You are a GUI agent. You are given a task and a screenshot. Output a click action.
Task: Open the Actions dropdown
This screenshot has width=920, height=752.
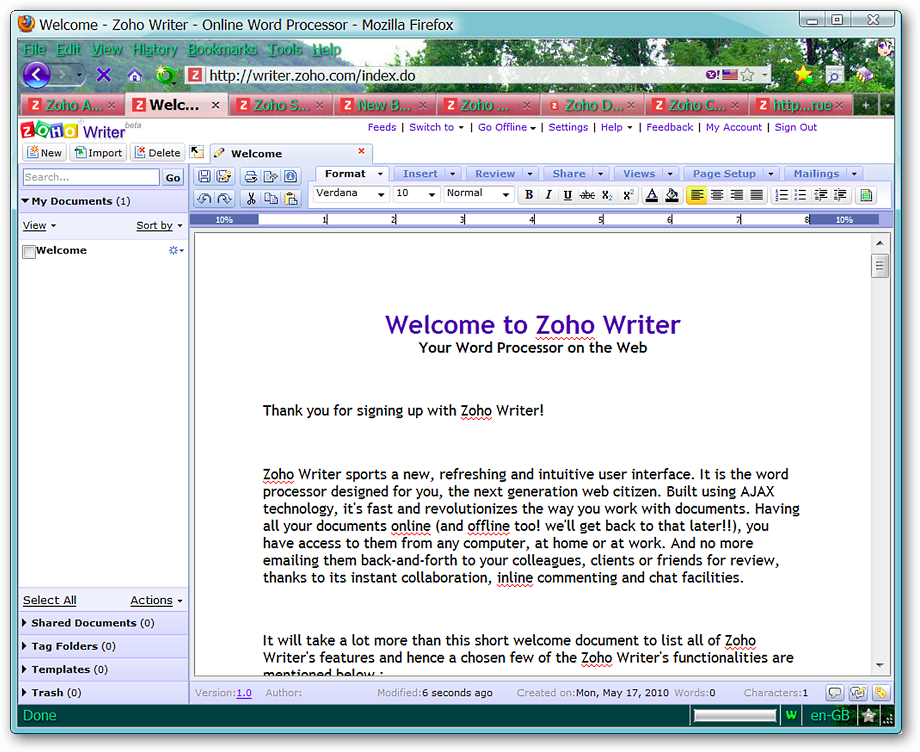pyautogui.click(x=156, y=600)
